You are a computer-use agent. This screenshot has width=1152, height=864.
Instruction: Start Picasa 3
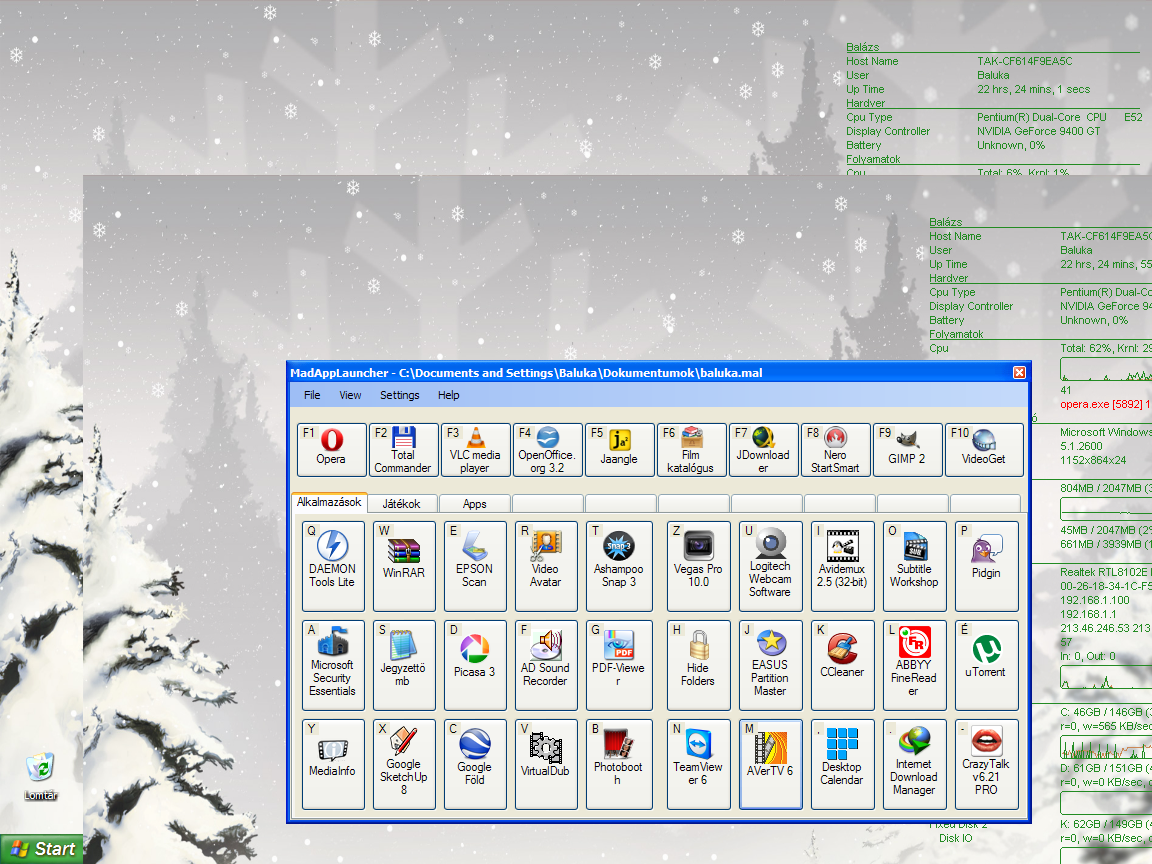tap(475, 665)
